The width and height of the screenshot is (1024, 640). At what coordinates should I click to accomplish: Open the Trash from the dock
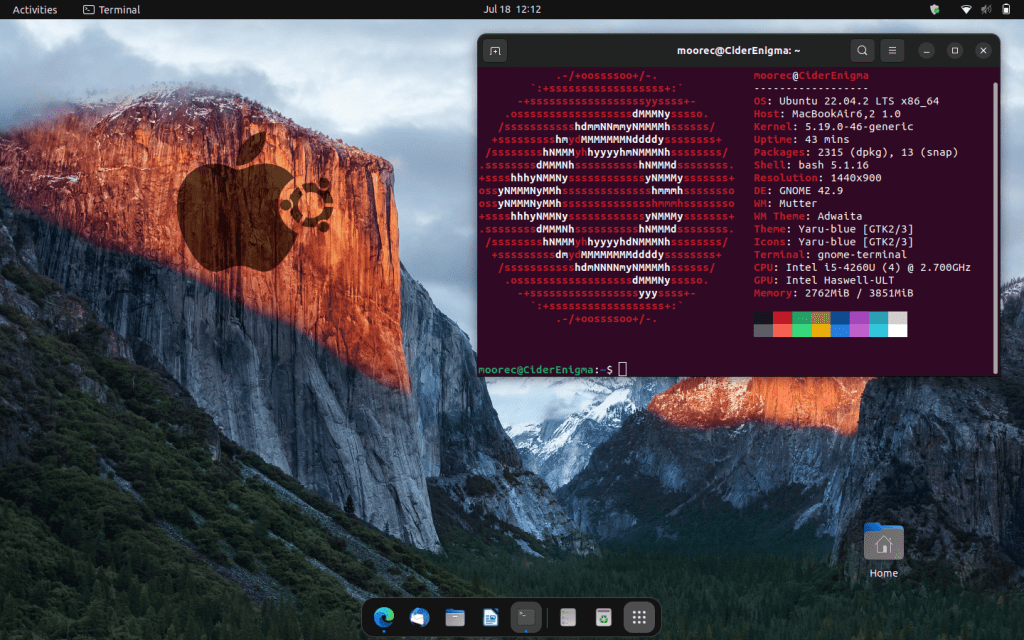[603, 618]
